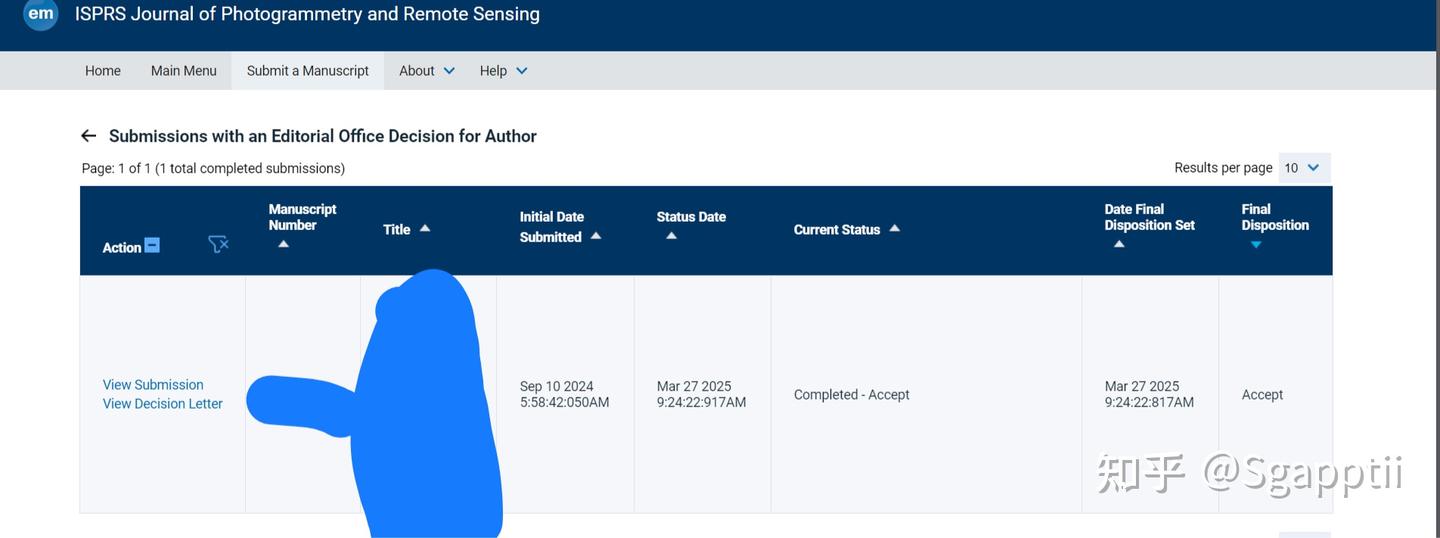Click the Manuscript Number column header
The image size is (1440, 538).
pos(303,217)
